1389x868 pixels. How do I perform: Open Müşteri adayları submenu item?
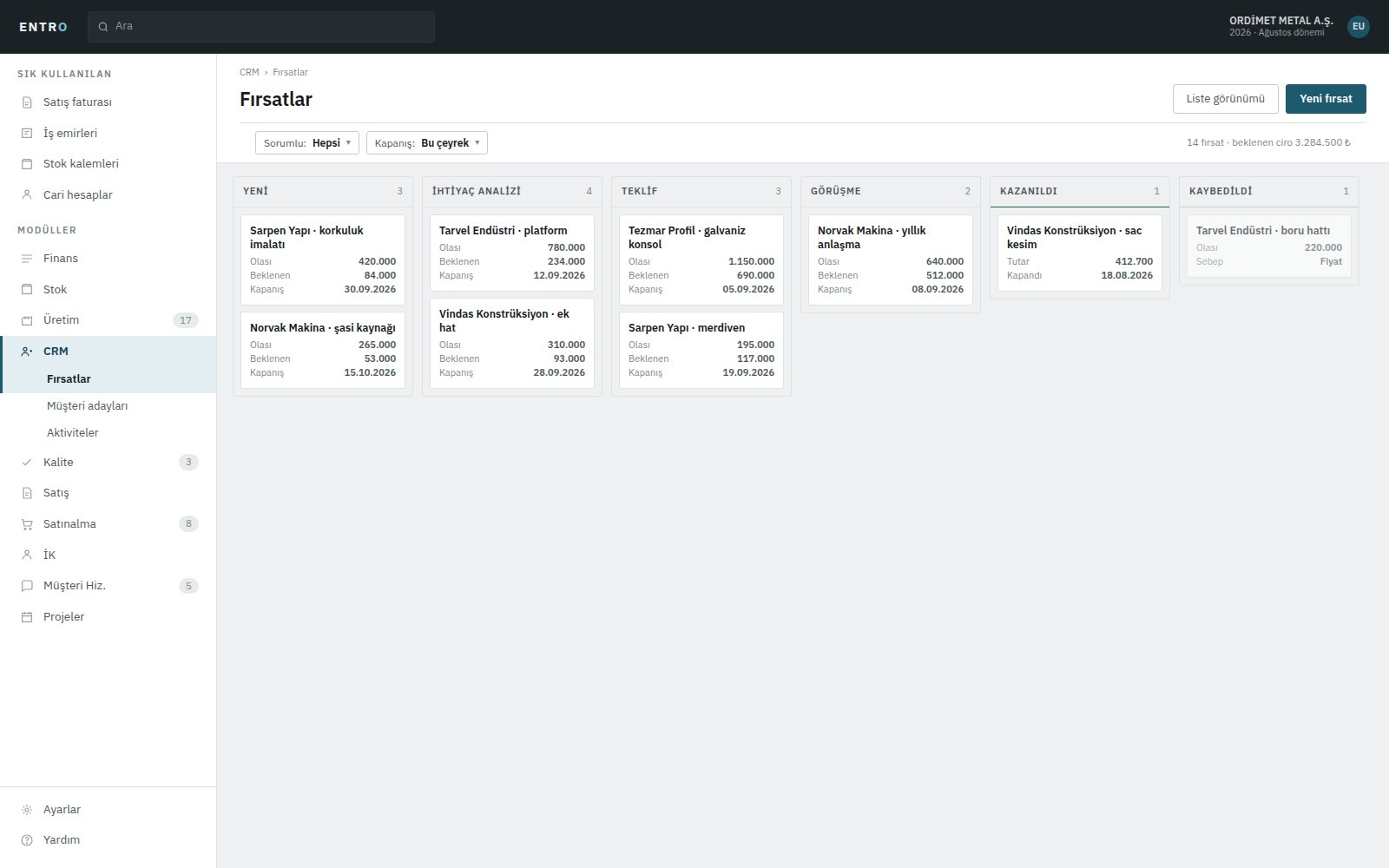tap(109, 406)
